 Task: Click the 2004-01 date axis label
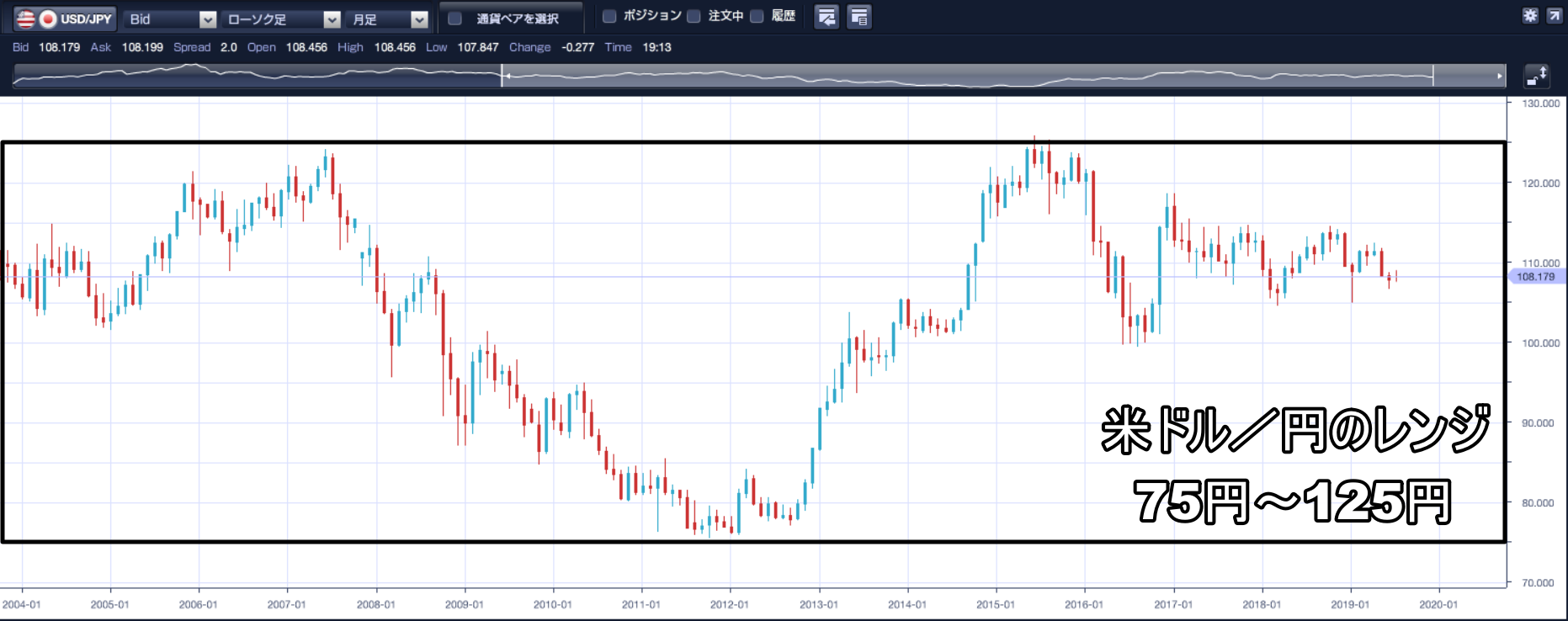click(21, 605)
